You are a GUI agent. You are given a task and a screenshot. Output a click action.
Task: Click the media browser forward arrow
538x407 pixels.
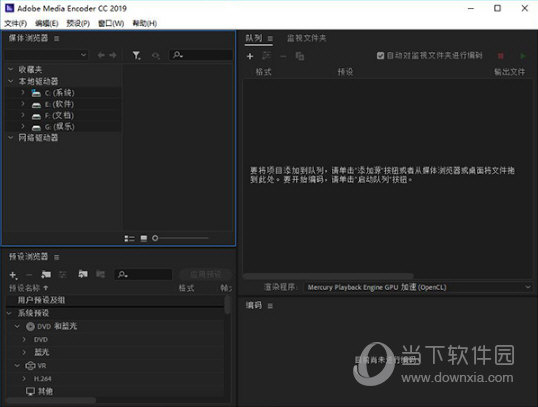(x=113, y=55)
